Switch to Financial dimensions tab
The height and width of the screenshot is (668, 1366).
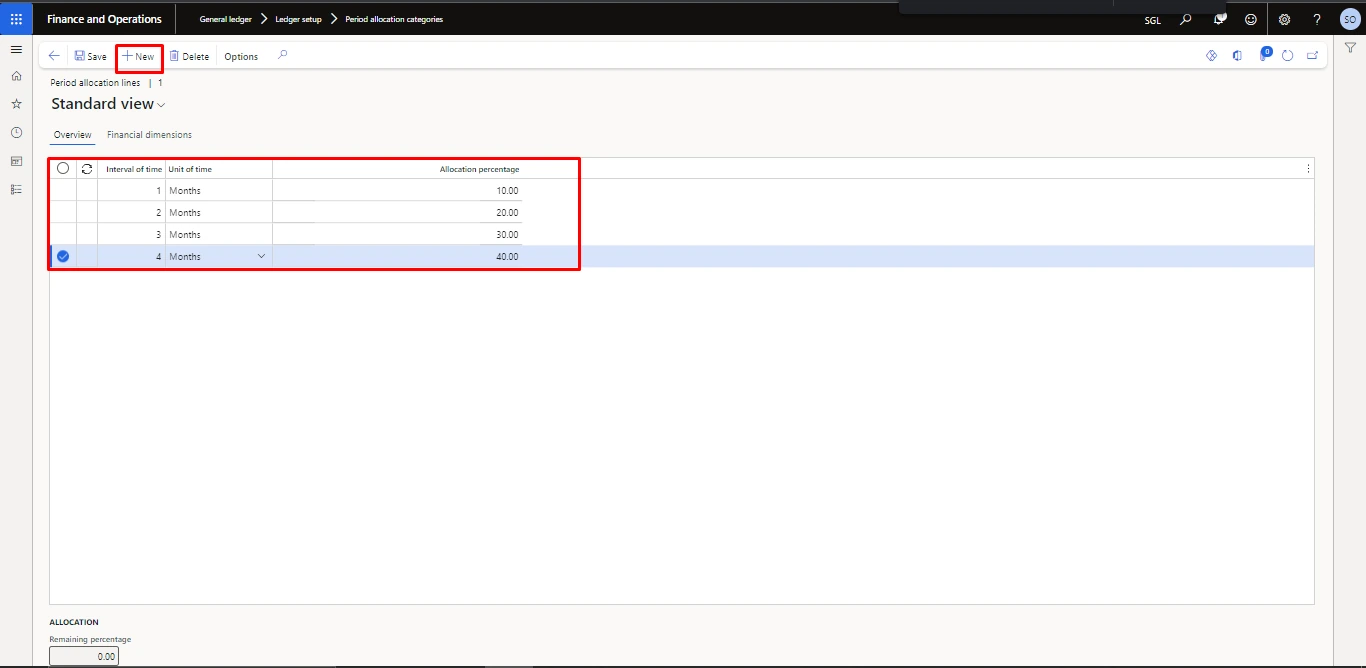click(x=149, y=135)
